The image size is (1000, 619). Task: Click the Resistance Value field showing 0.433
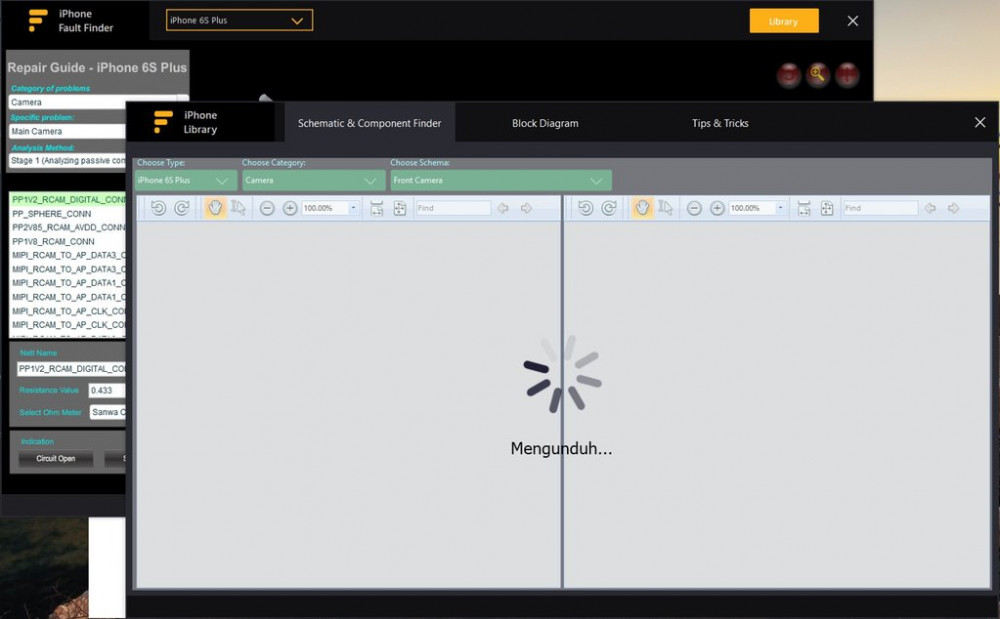point(107,390)
